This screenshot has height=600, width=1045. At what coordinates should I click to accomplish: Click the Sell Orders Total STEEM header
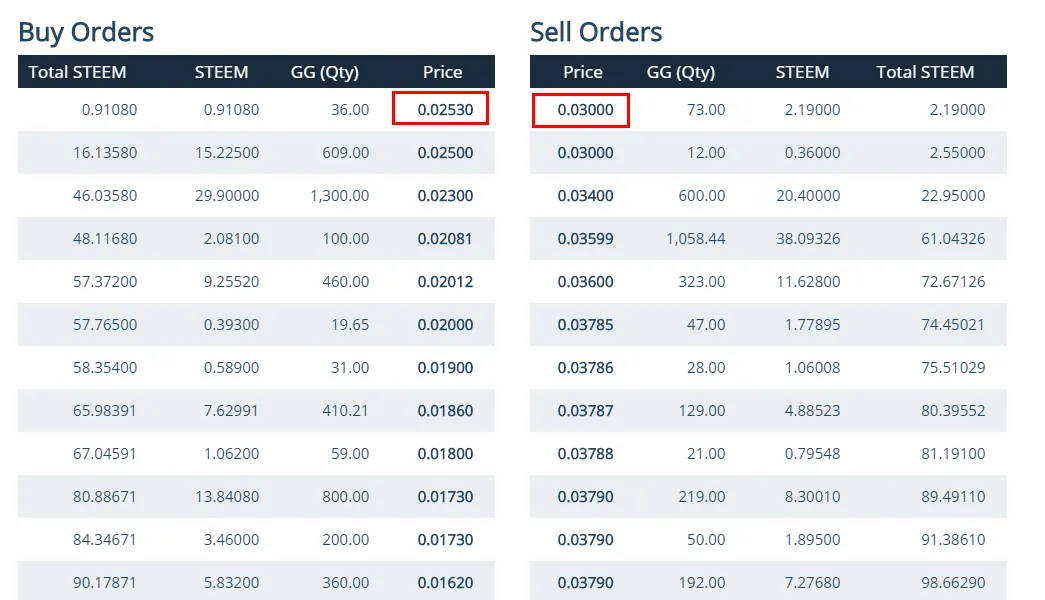[x=925, y=72]
